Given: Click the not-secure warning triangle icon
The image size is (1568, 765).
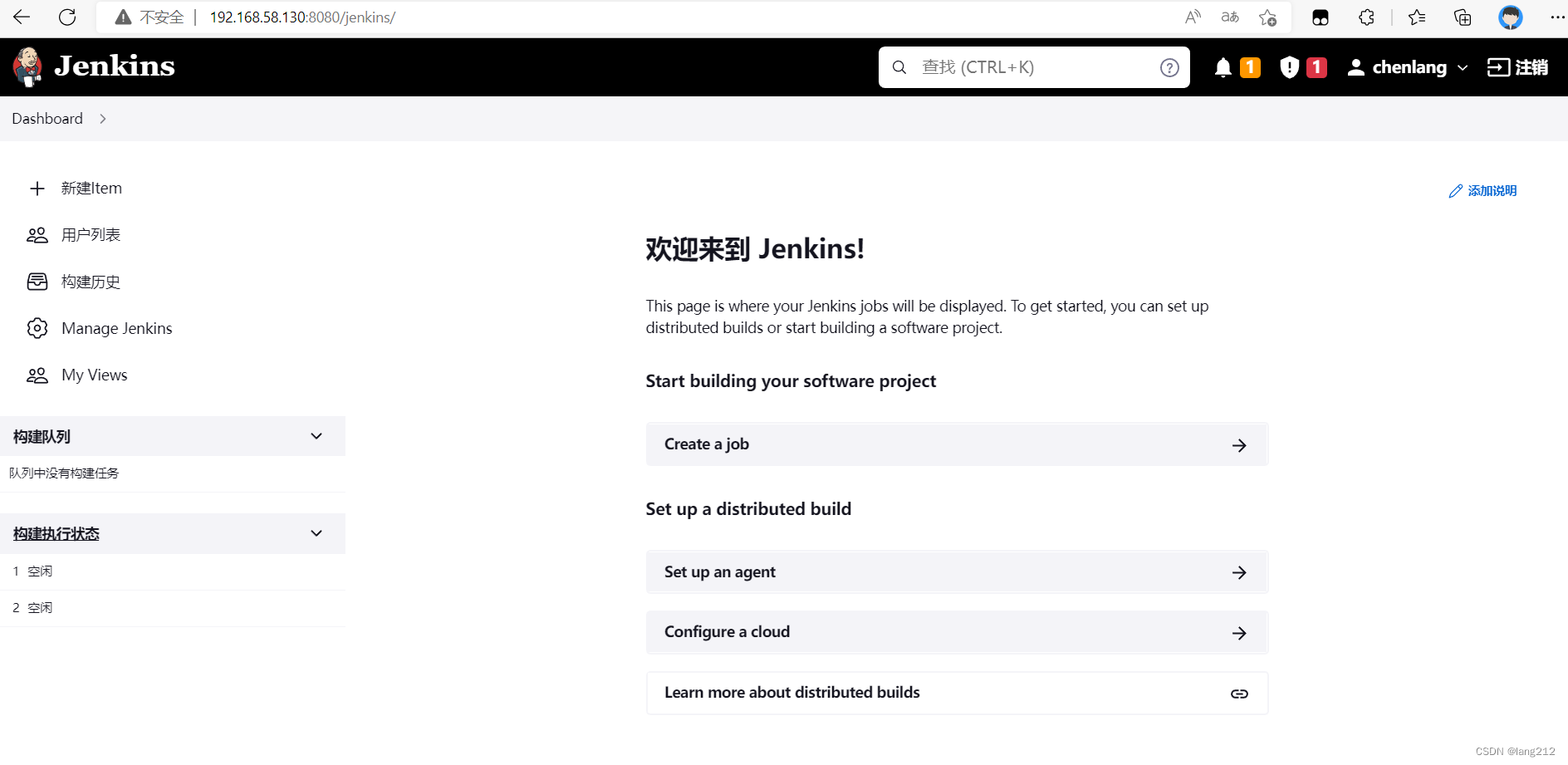Looking at the screenshot, I should [x=123, y=17].
